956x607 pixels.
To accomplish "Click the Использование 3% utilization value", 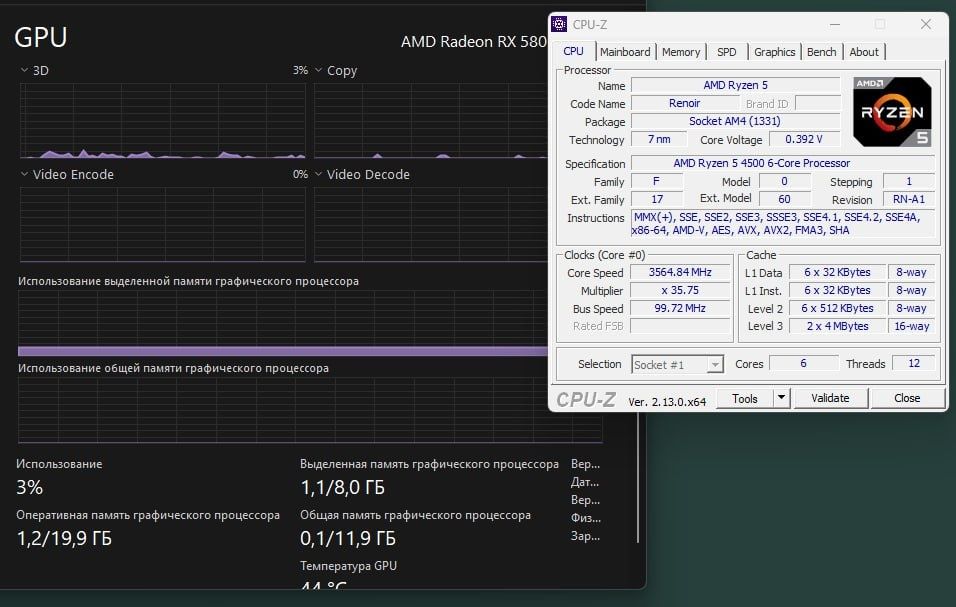I will [x=29, y=488].
